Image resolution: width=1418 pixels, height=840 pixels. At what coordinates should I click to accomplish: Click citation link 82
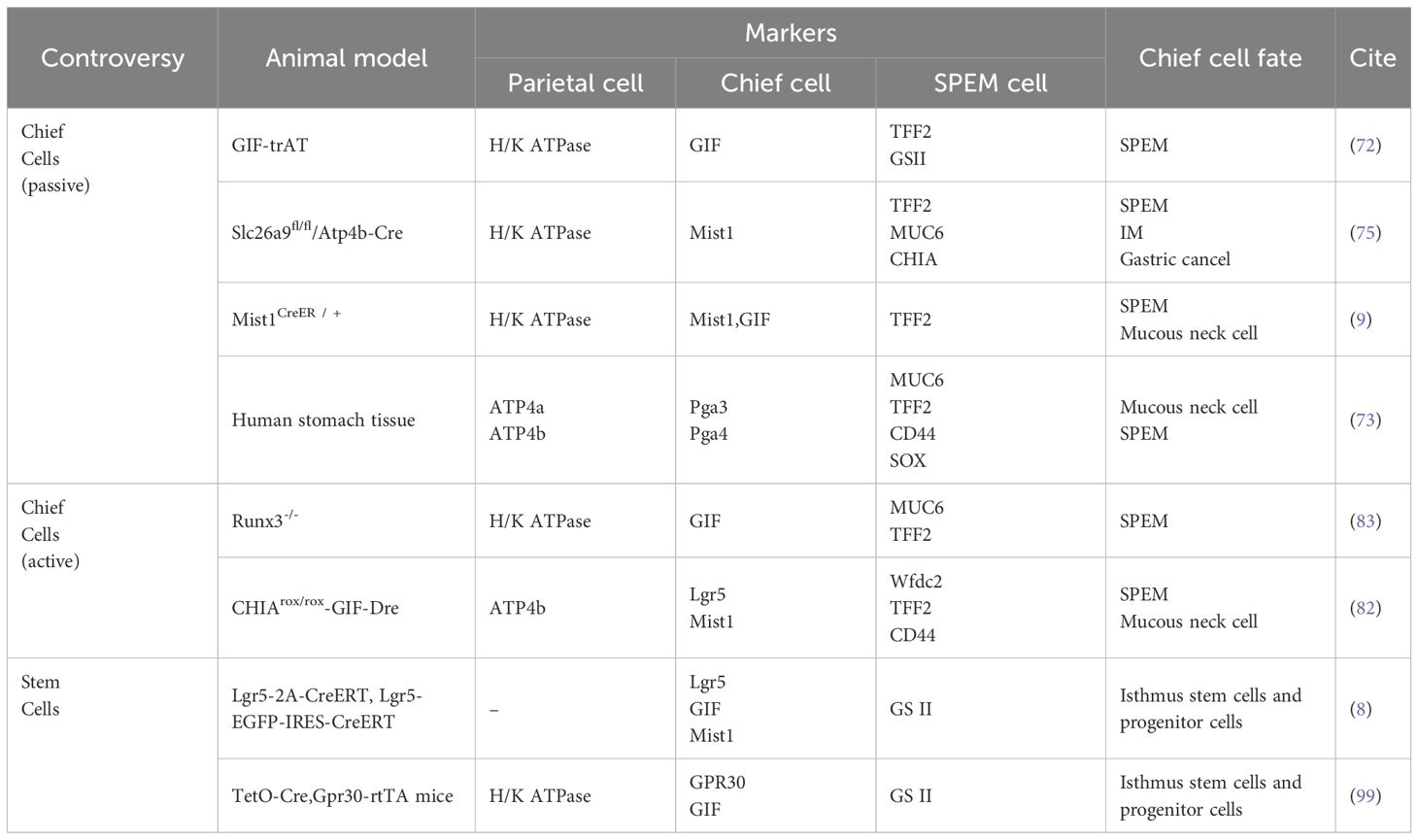coord(1366,608)
